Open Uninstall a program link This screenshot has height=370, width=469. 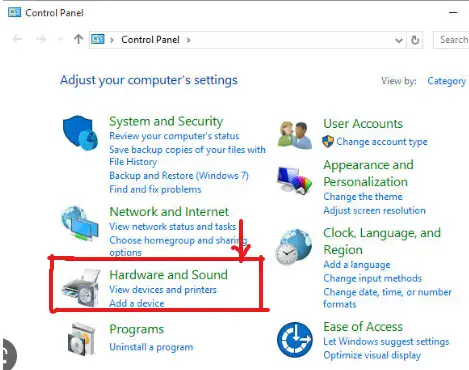point(151,347)
